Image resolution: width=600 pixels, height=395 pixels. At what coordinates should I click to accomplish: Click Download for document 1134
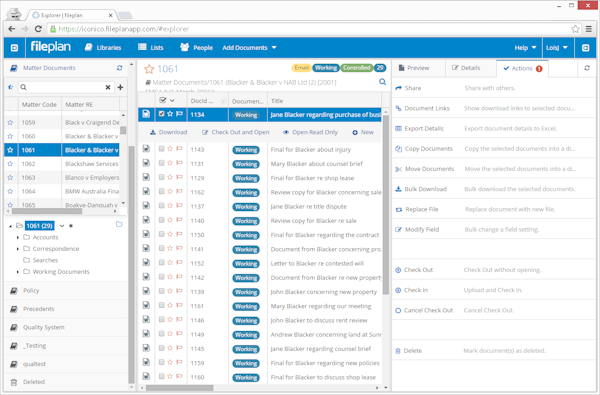coord(168,132)
